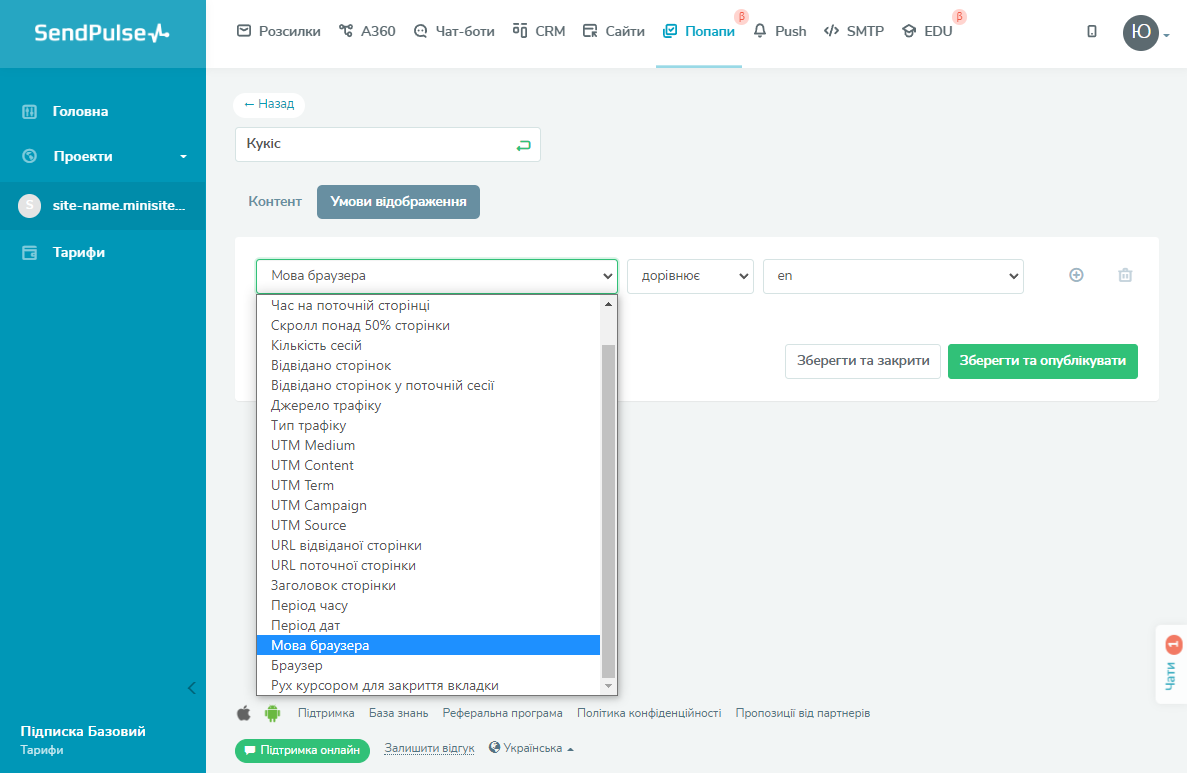Confirm popup name with green enter icon
This screenshot has height=773, width=1187.
tap(523, 145)
